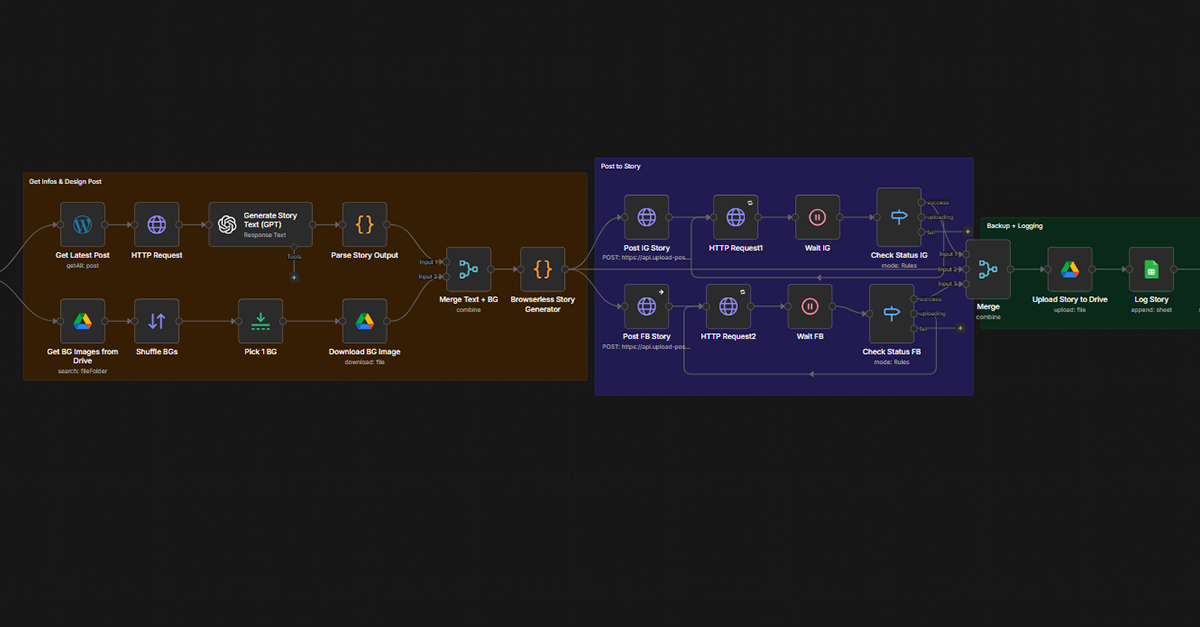
Task: Open Get BG Images from Drive node
Action: (x=82, y=321)
